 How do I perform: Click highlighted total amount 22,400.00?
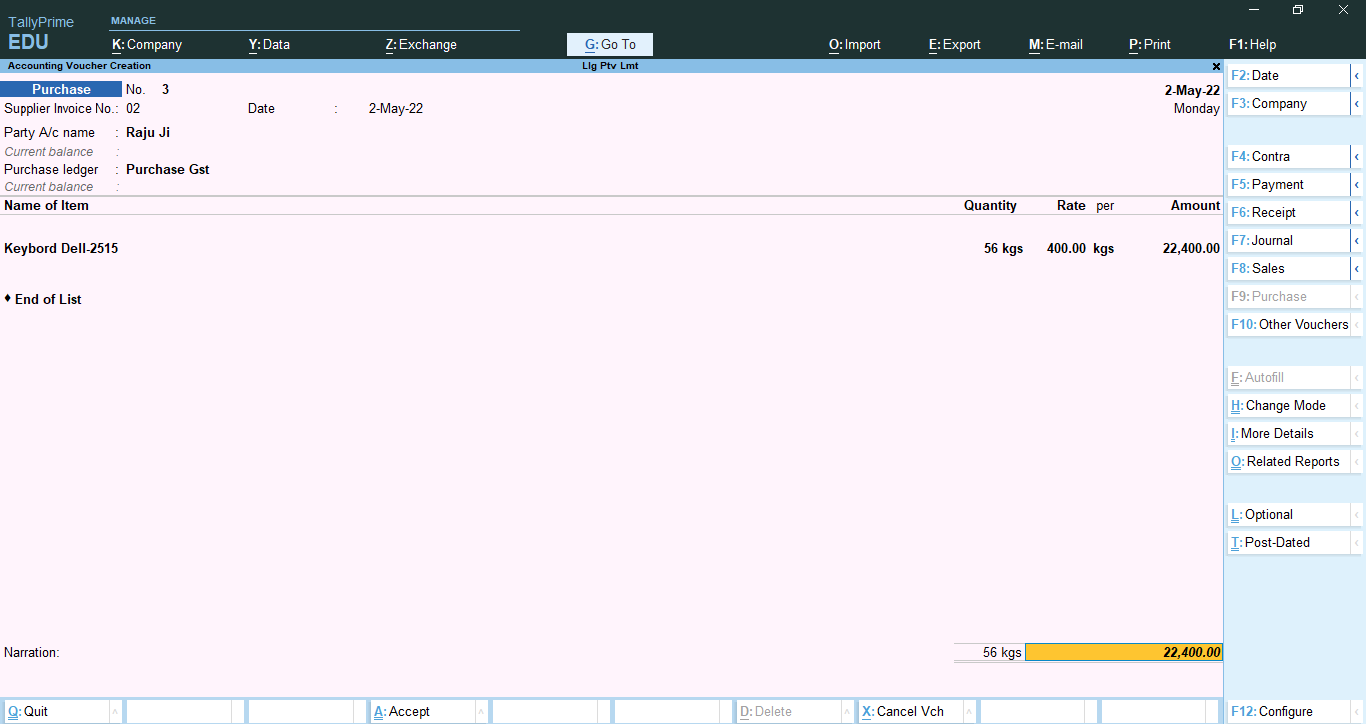pos(1124,652)
